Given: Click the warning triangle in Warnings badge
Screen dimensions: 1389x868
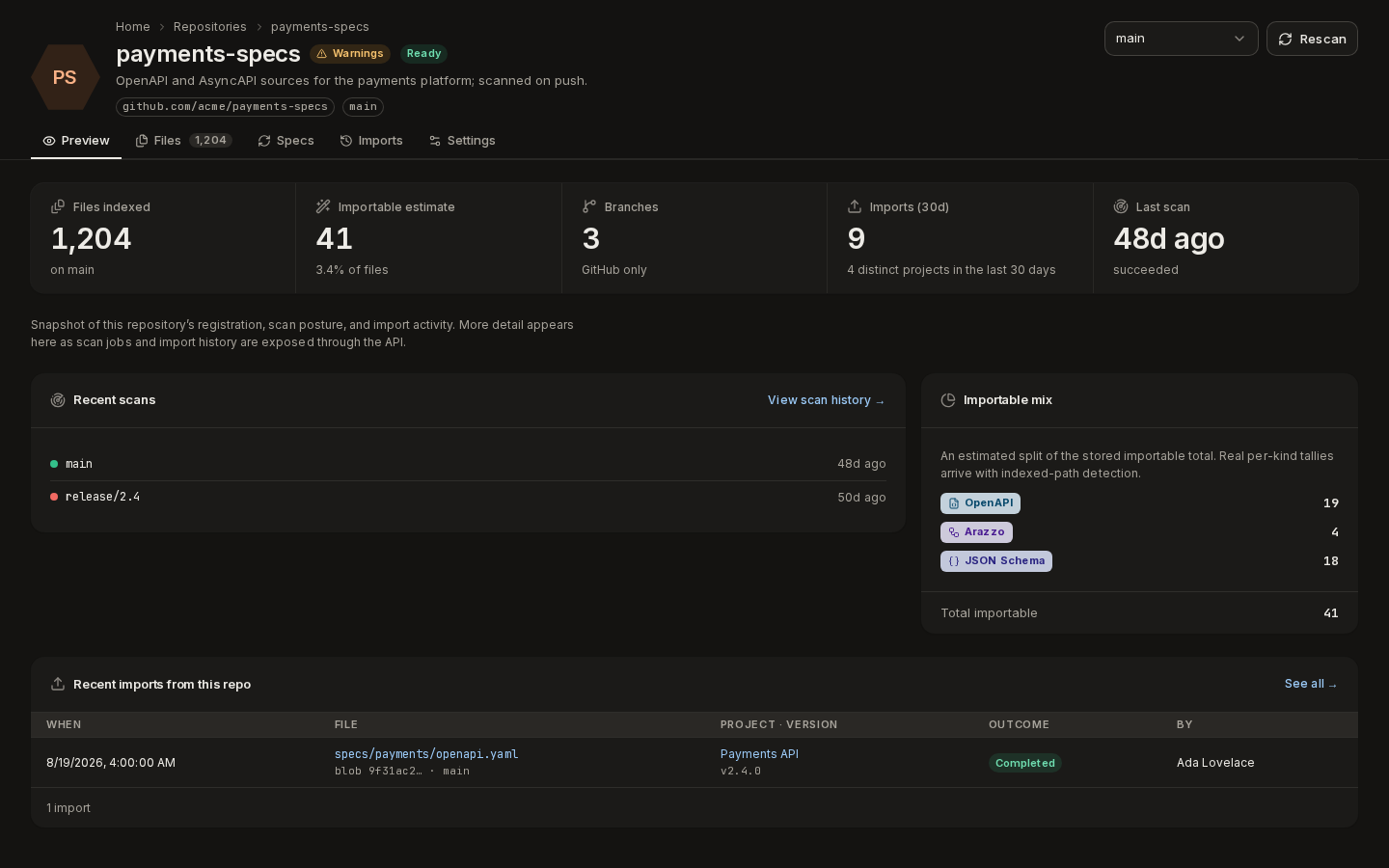Looking at the screenshot, I should point(322,54).
